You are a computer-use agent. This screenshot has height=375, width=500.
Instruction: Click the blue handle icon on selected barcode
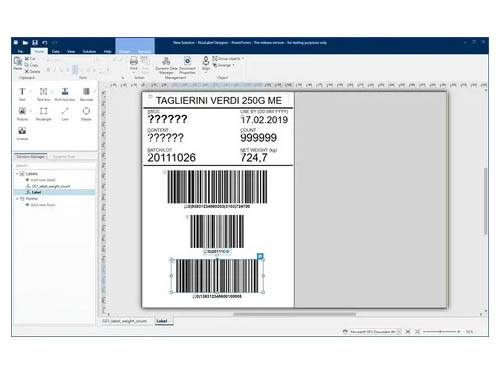(x=260, y=256)
